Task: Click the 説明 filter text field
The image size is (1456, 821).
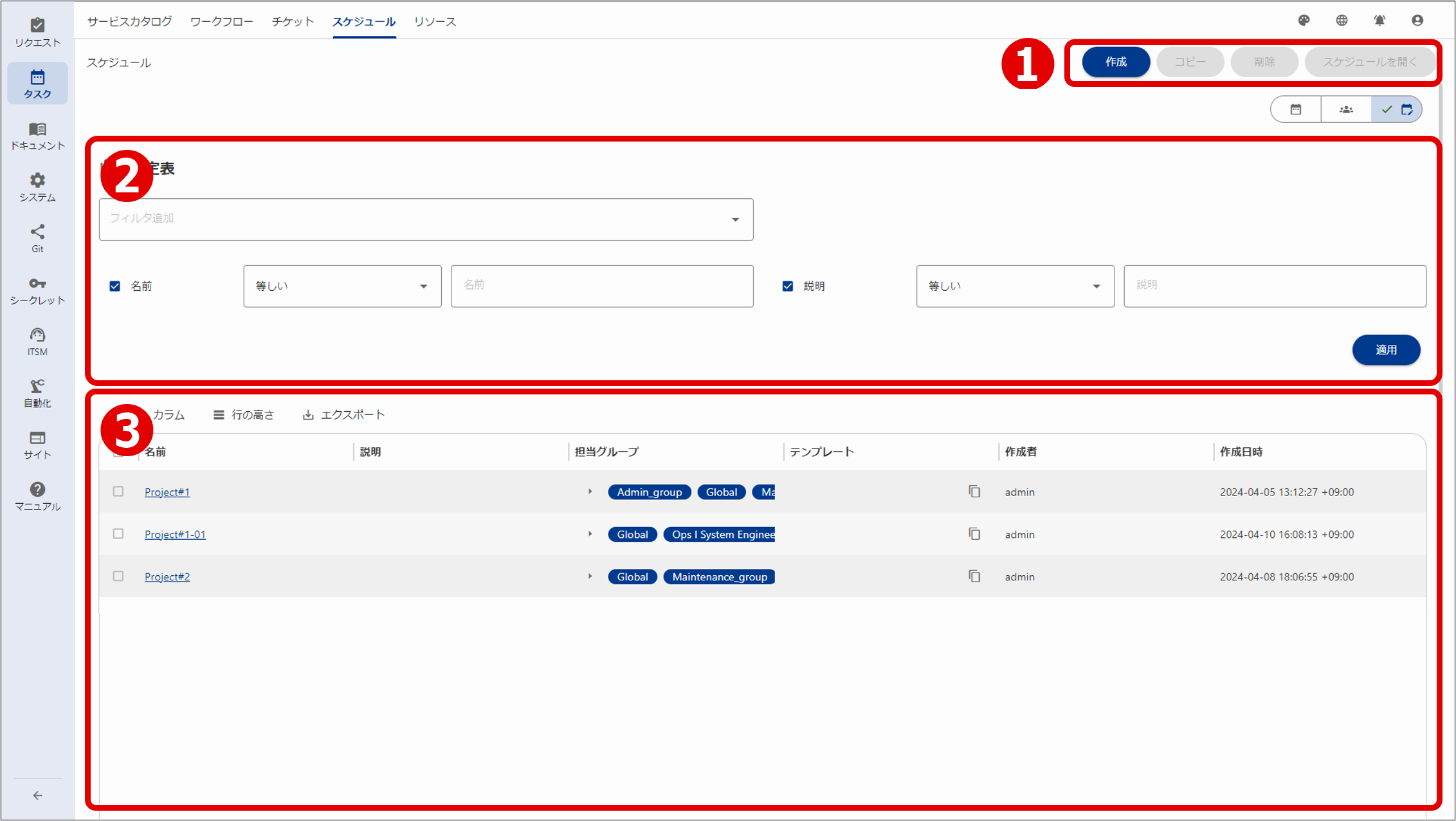Action: pos(1274,286)
